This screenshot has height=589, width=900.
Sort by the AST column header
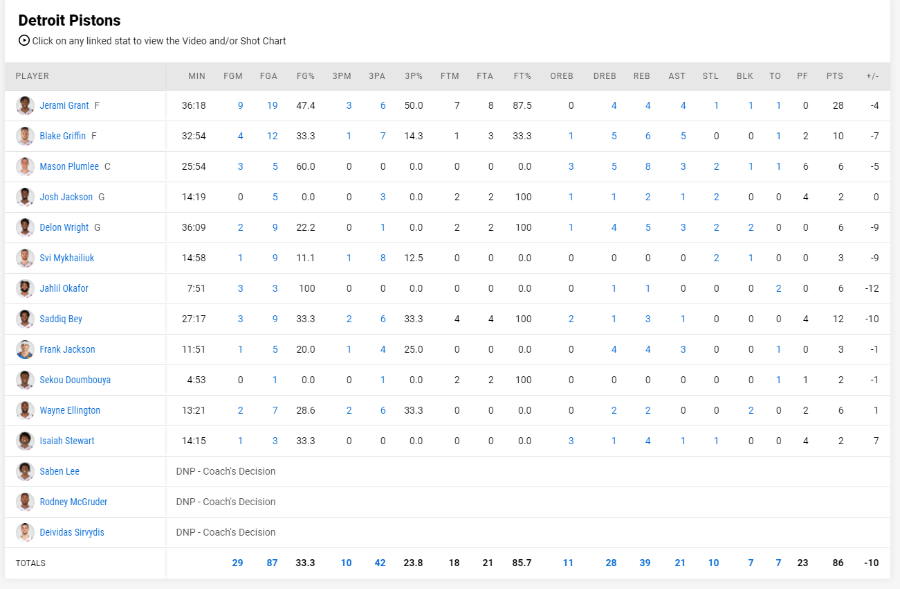point(677,76)
